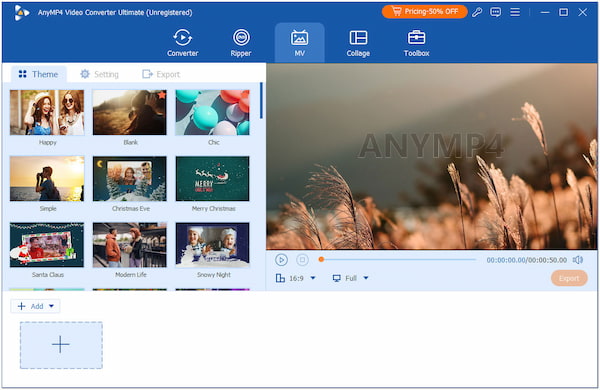Click the theme list scrollbar
The image size is (600, 390).
click(261, 100)
